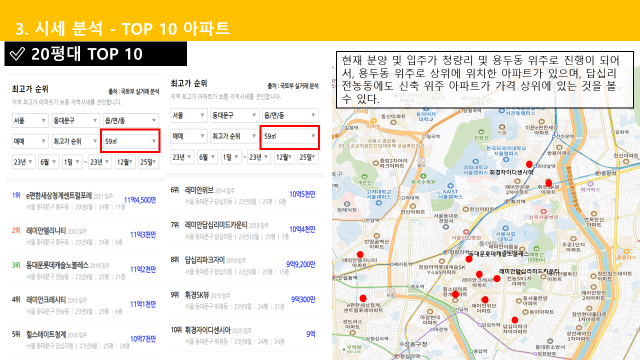Viewport: 640px width, 360px height.
Task: Click the 삼육서울병원 hospital icon on map
Action: pyautogui.click(x=543, y=211)
